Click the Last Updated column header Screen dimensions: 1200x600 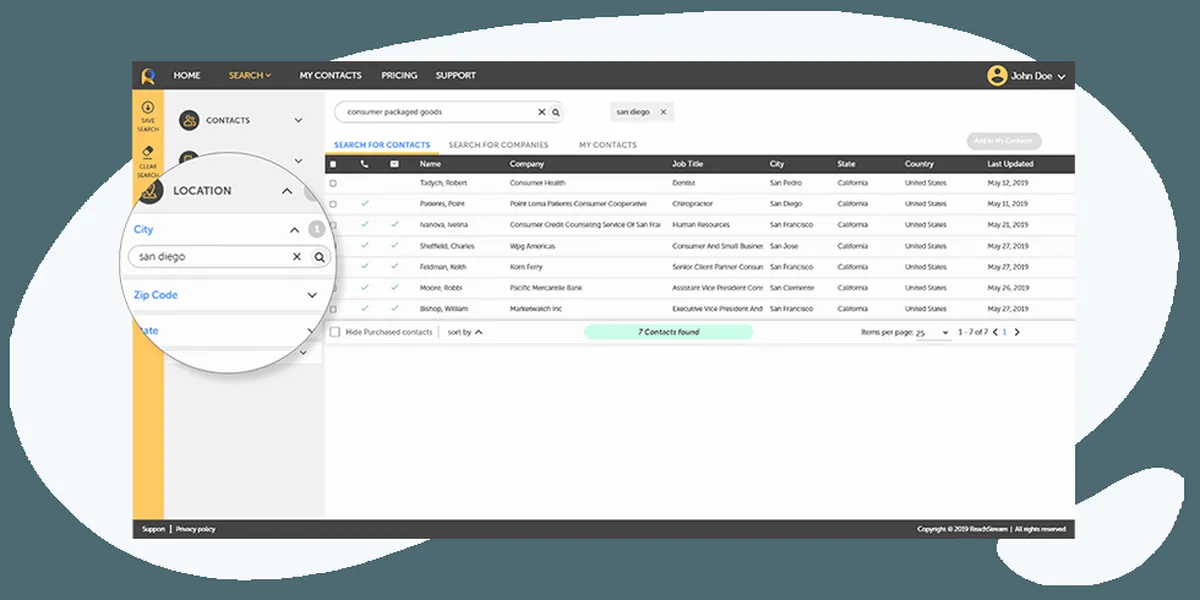click(1010, 164)
